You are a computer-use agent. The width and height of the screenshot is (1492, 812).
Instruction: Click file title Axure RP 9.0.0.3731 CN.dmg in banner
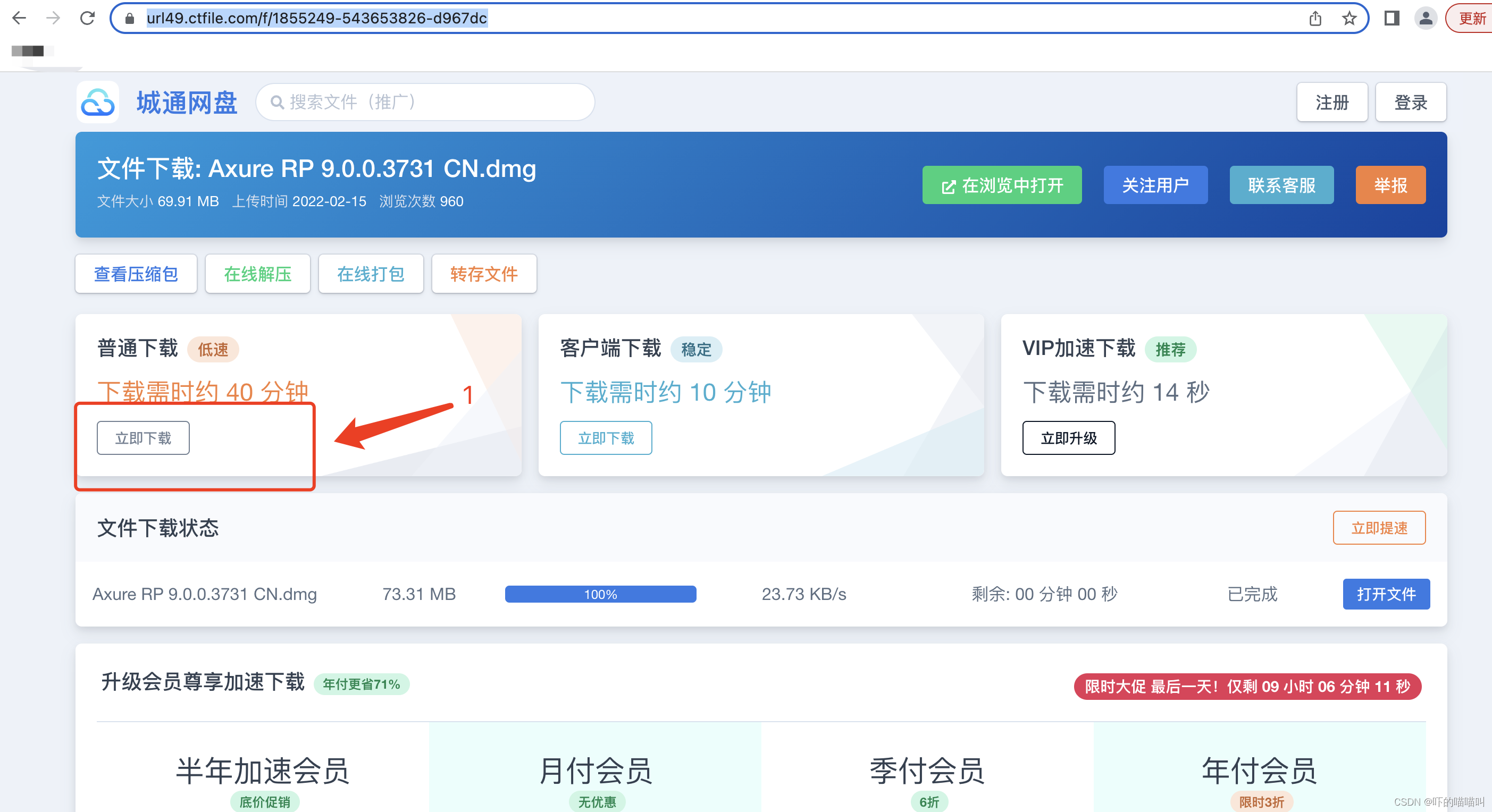[372, 168]
